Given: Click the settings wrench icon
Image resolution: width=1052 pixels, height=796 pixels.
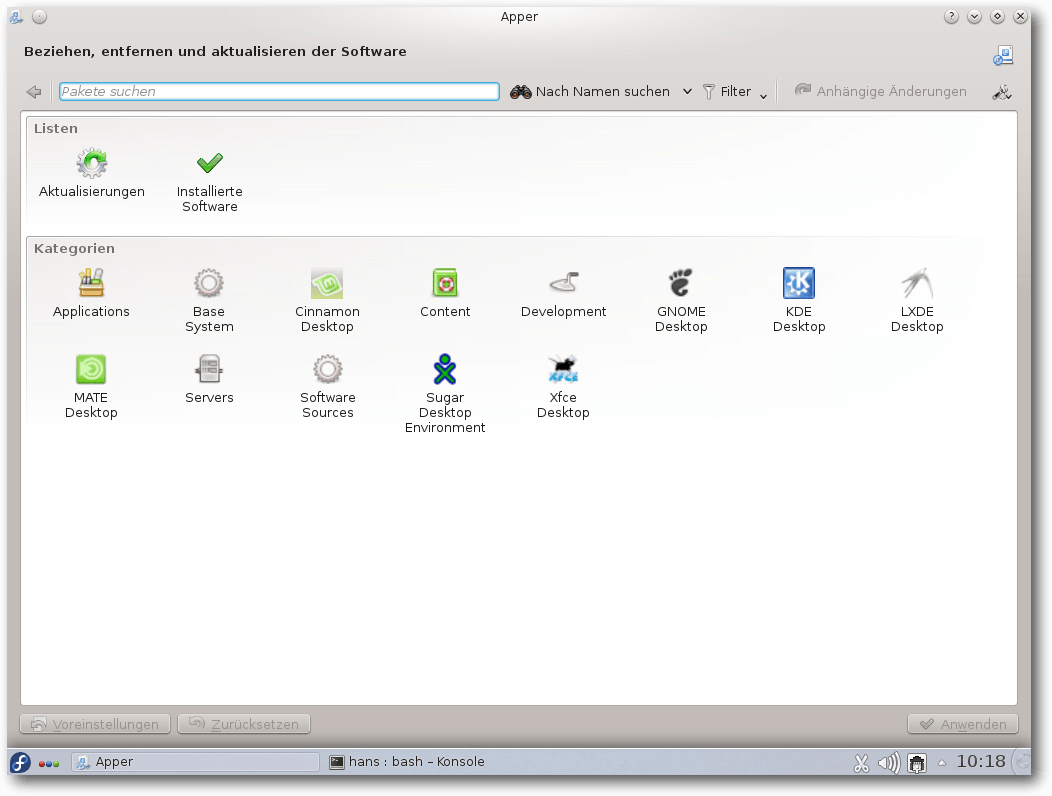Looking at the screenshot, I should coord(1002,92).
